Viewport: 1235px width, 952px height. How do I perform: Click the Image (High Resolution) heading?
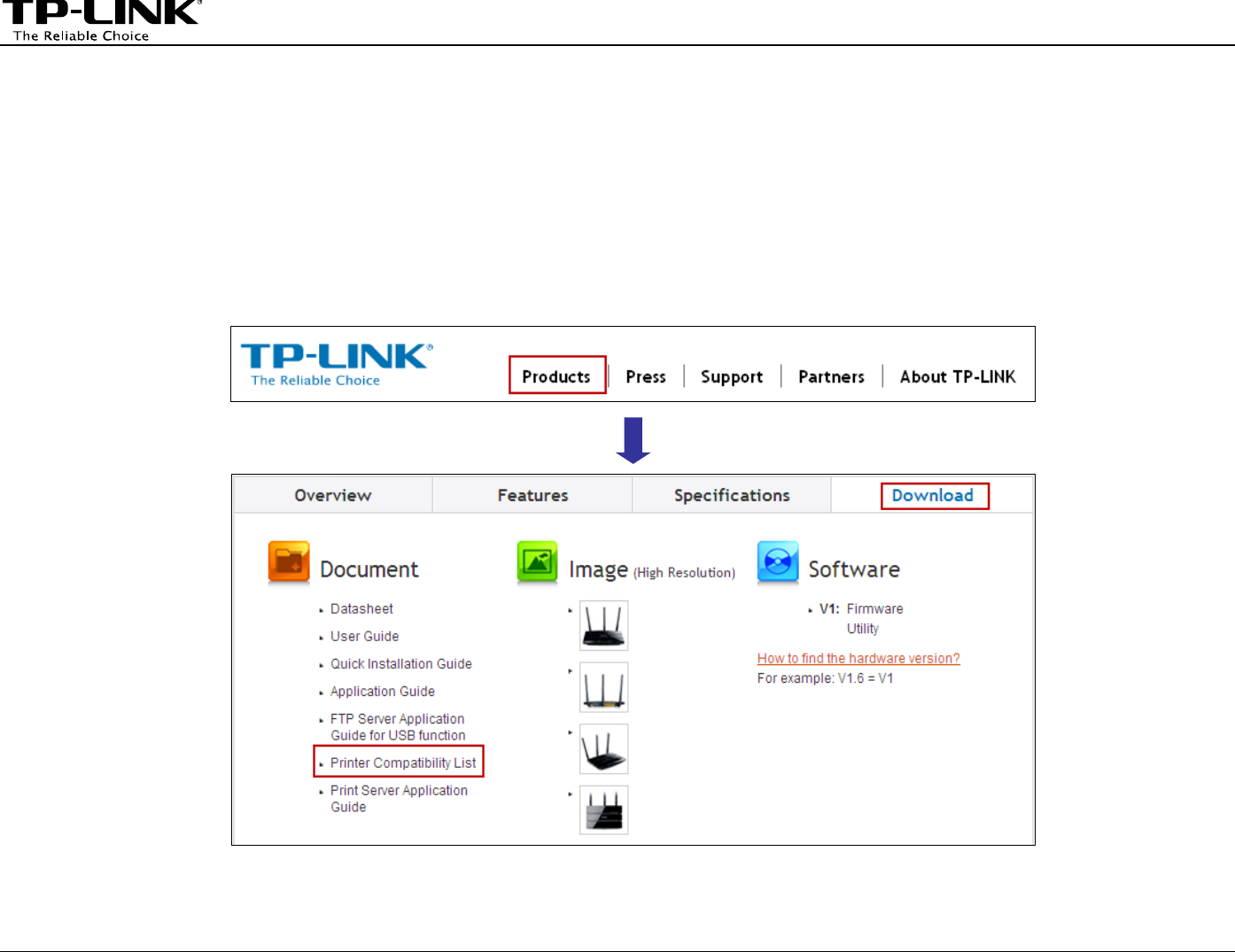click(652, 570)
